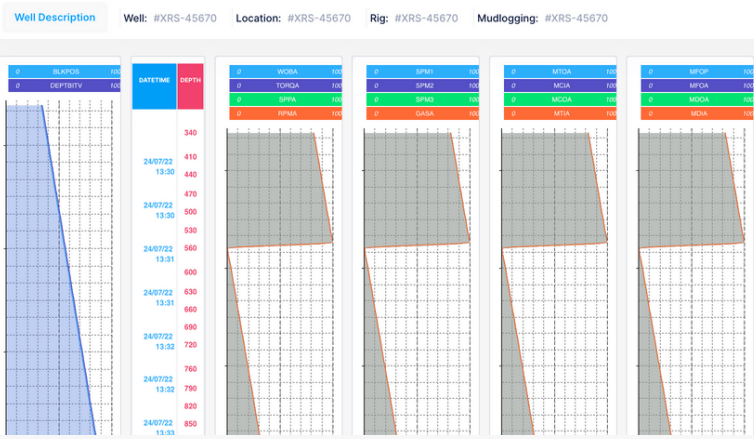
Task: Click the 560 depth marker
Action: click(190, 248)
